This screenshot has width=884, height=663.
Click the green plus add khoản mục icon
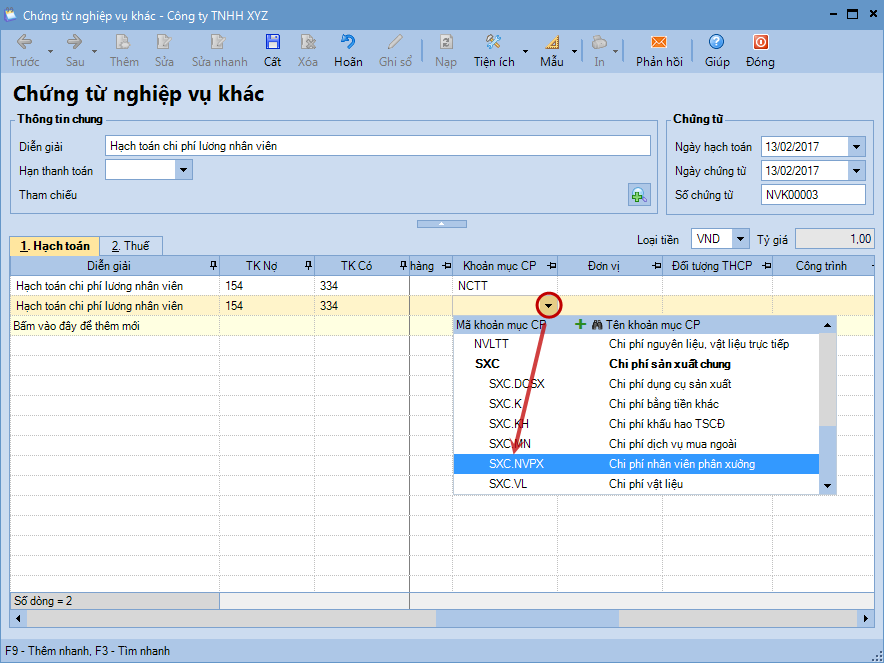click(x=580, y=325)
